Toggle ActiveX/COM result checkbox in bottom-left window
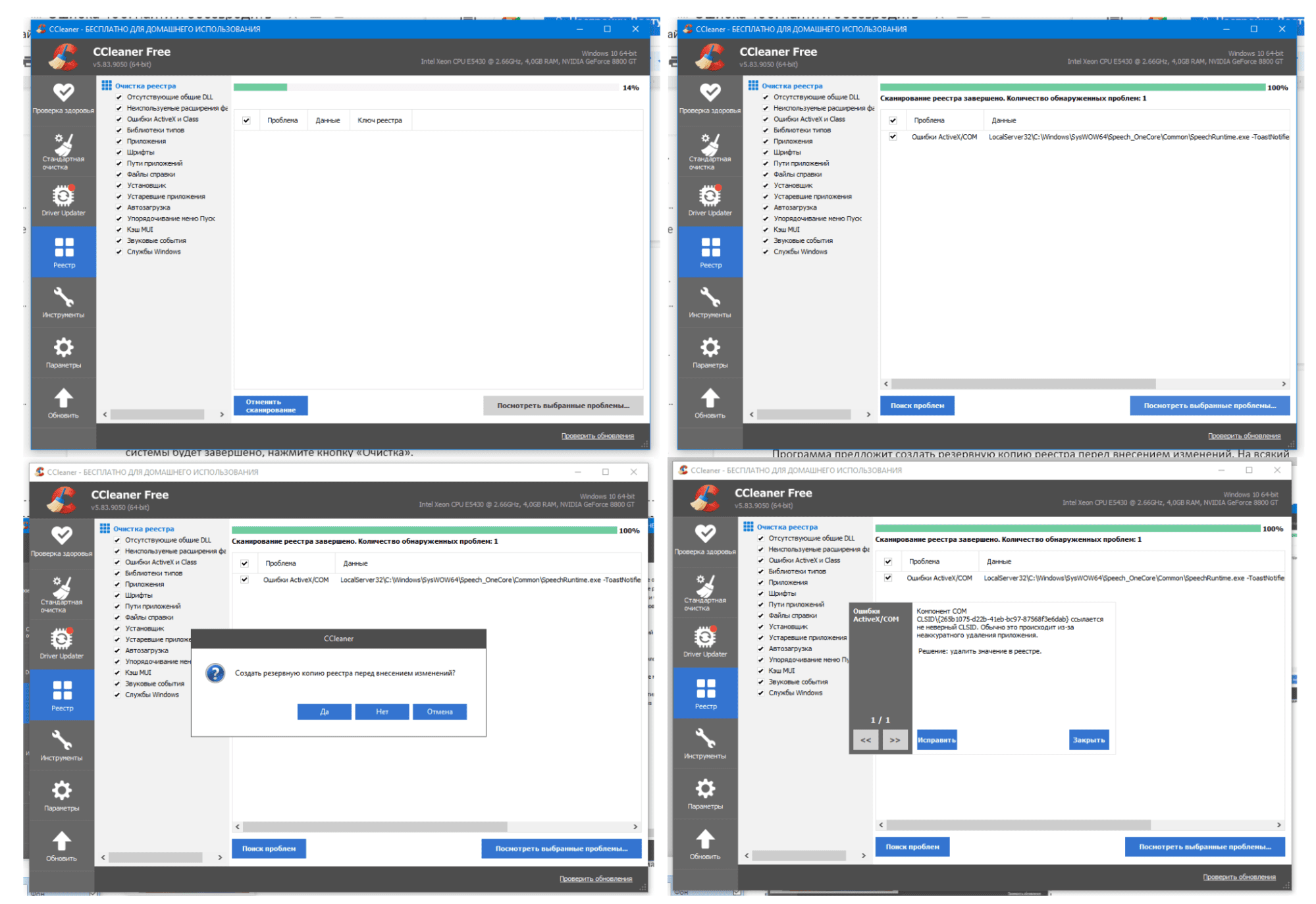 tap(244, 580)
